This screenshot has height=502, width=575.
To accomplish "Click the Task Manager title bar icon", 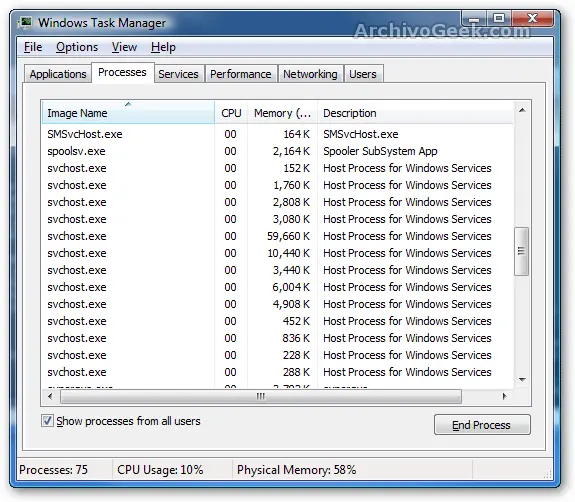I will tap(26, 22).
